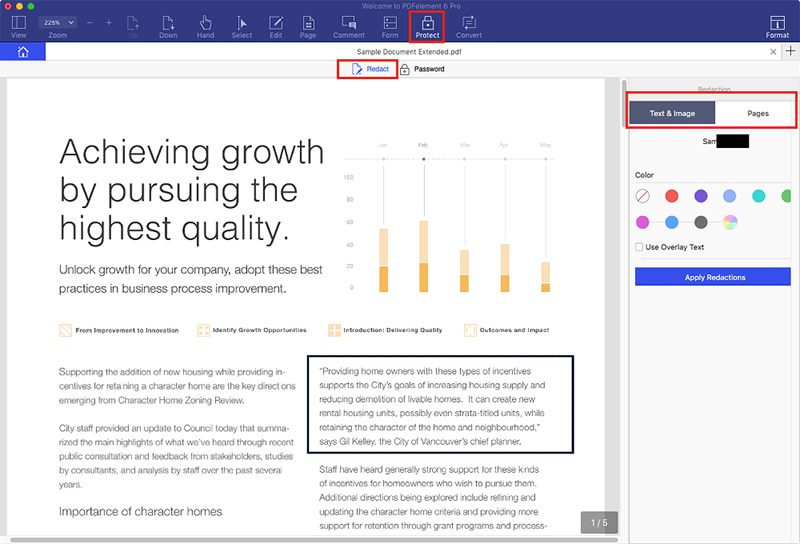Screen dimensions: 800x544
Task: Go to next page with Down
Action: 168,25
